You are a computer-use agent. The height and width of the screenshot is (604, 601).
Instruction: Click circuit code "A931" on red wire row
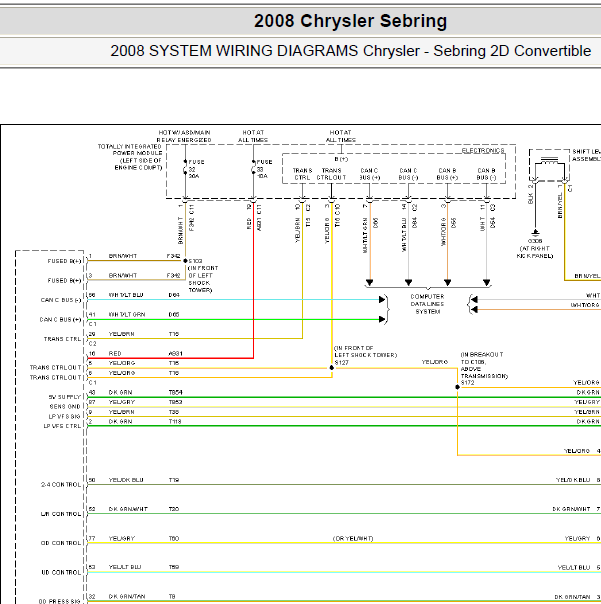[x=175, y=354]
